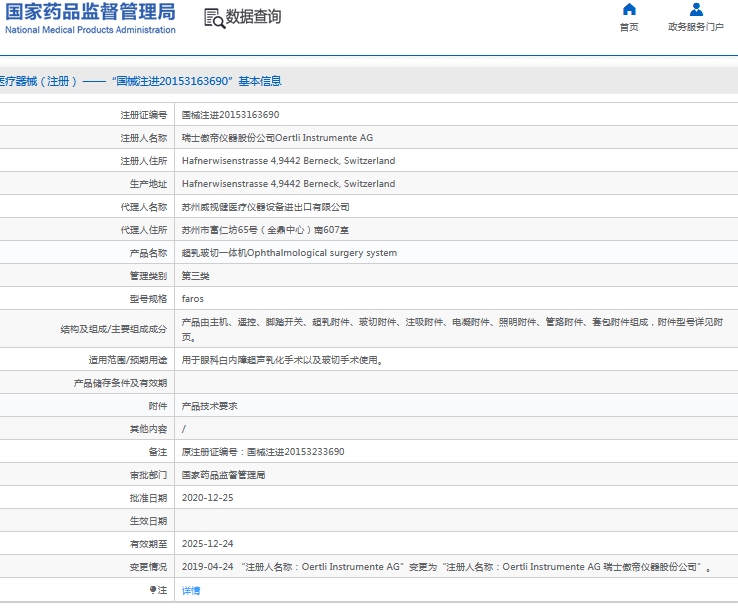Click the 变更情况 label
738x608 pixels.
pyautogui.click(x=148, y=567)
